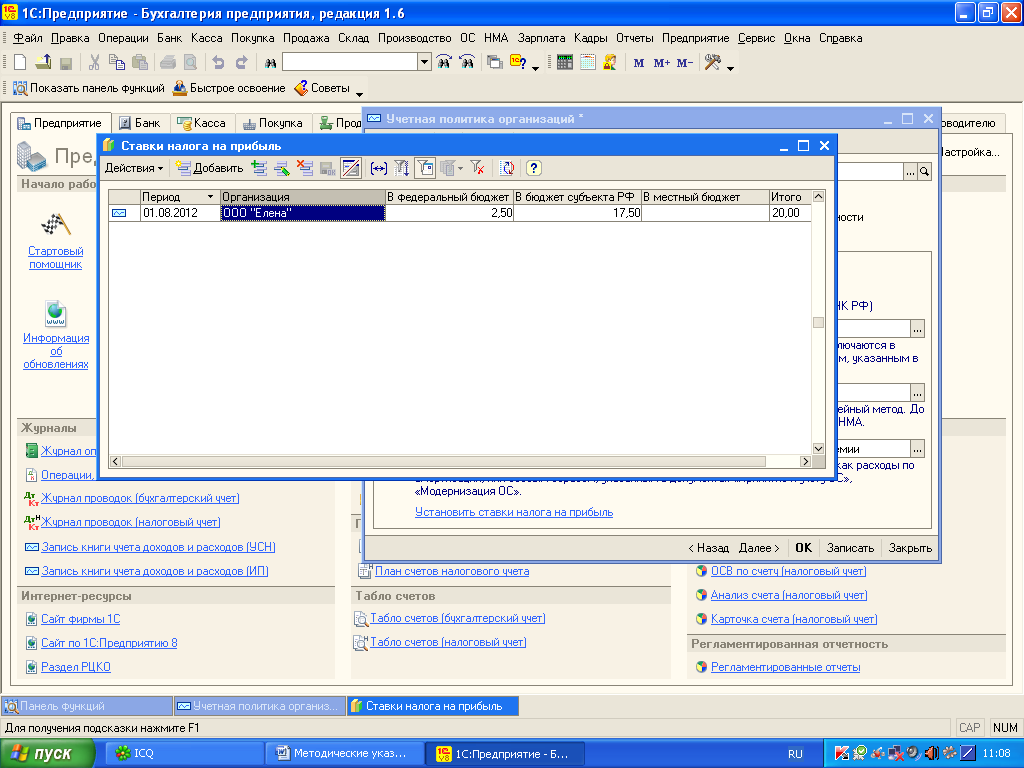Viewport: 1024px width, 768px height.
Task: Expand the main toolbar search combo box arrow
Action: click(x=424, y=63)
